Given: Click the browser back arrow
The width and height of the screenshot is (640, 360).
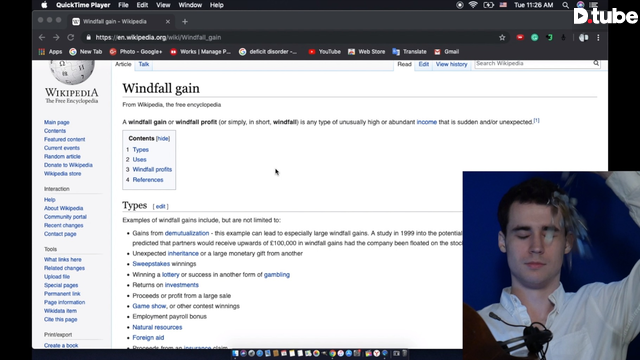Looking at the screenshot, I should click(42, 38).
